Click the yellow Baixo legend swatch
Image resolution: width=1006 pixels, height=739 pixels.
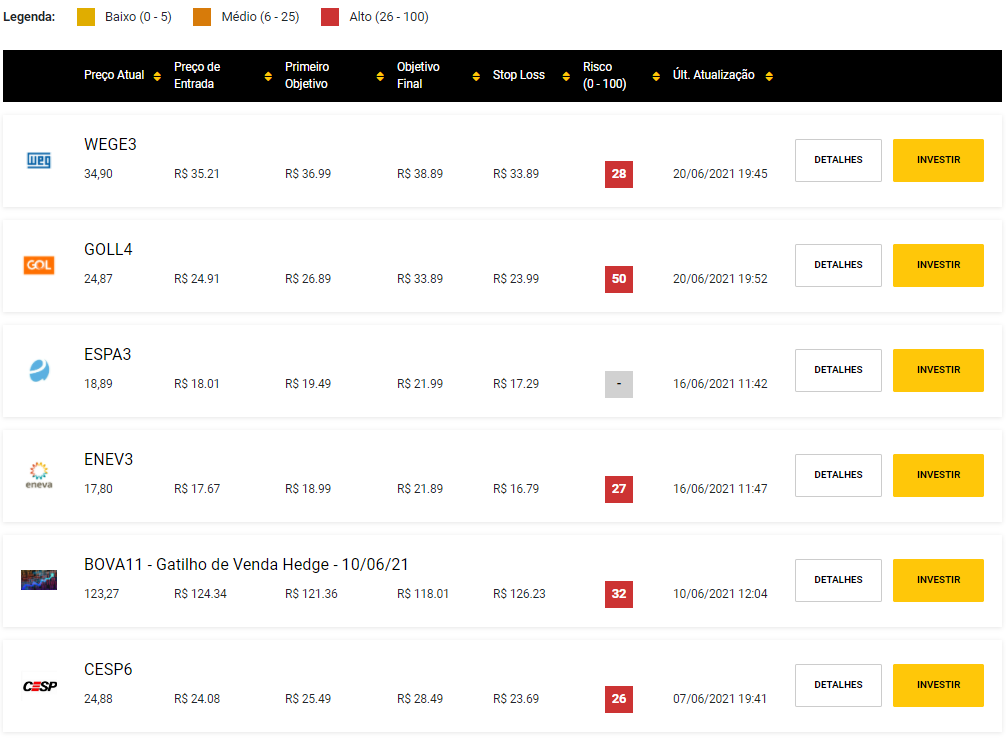pyautogui.click(x=87, y=17)
